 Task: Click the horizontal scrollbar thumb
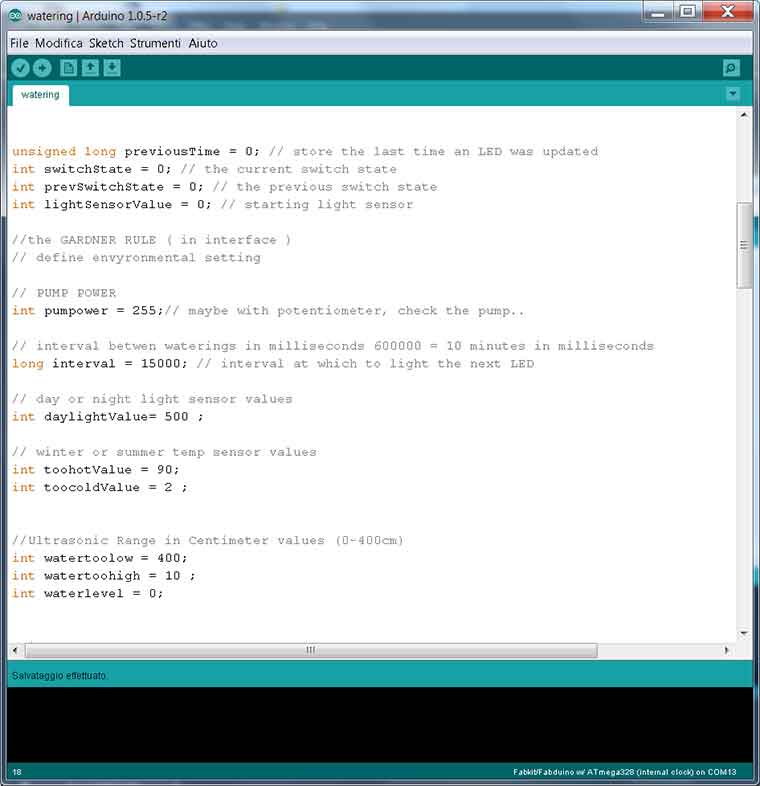311,650
